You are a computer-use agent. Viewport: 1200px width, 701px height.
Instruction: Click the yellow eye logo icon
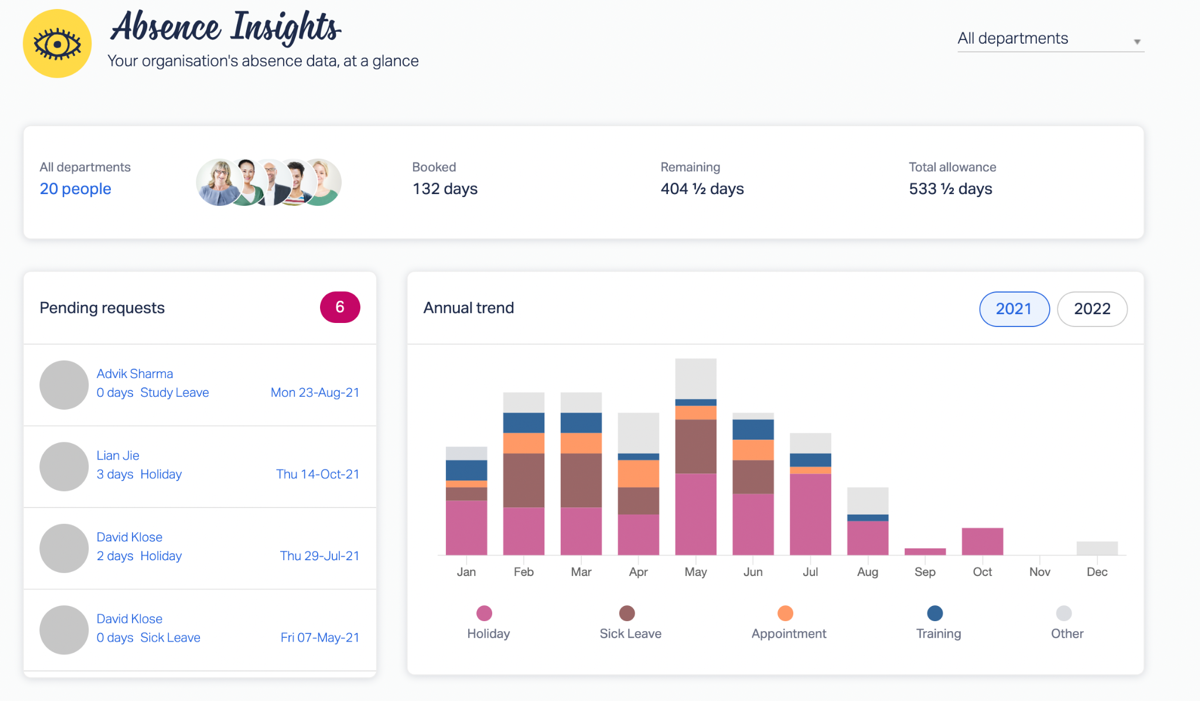[57, 44]
